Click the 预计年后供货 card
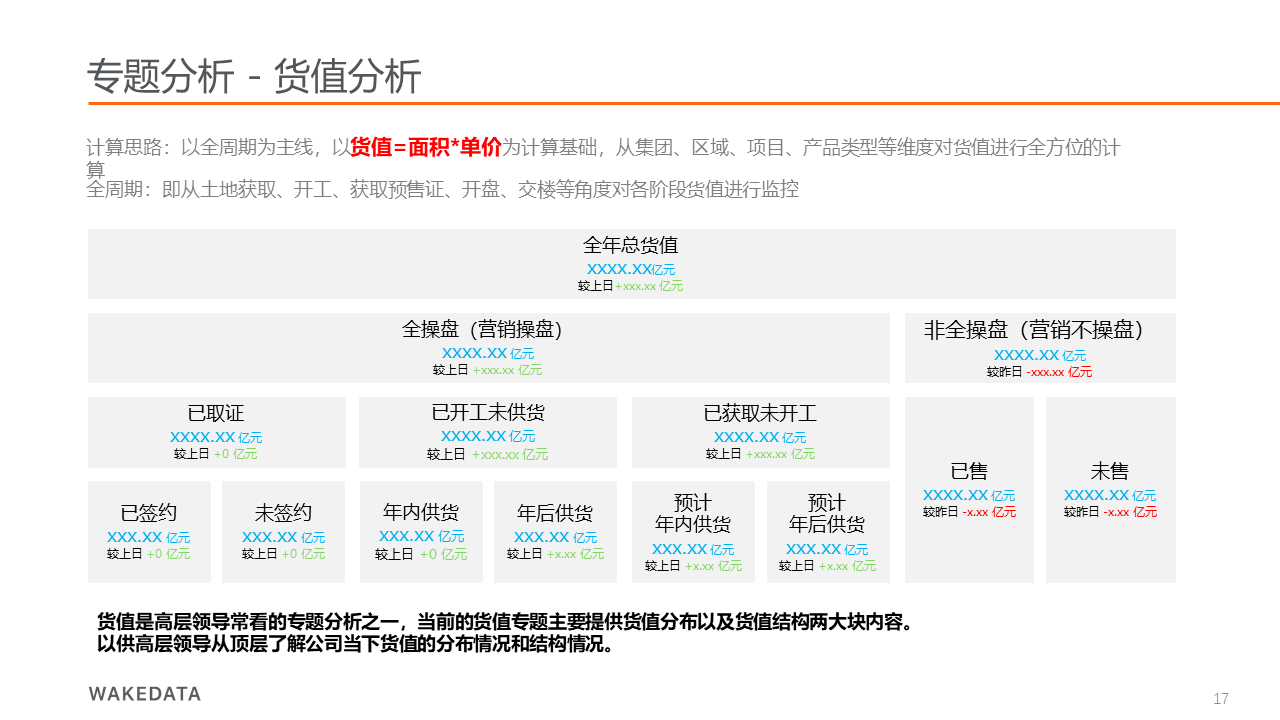Image resolution: width=1280 pixels, height=720 pixels. pyautogui.click(x=828, y=532)
